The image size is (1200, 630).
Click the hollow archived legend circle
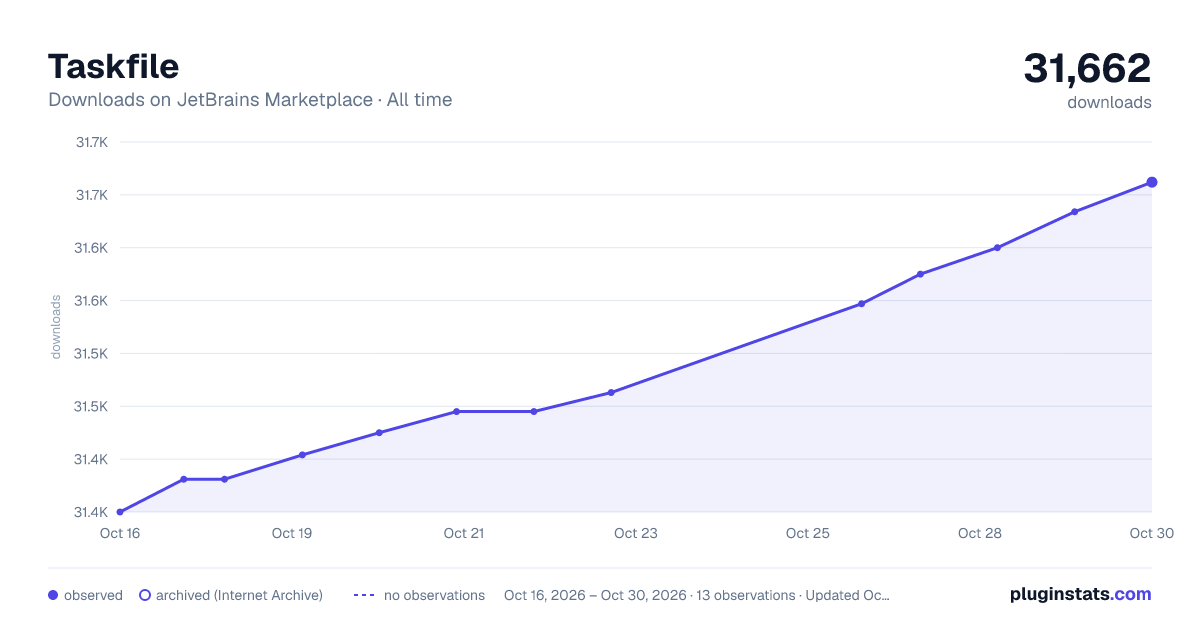tap(144, 595)
